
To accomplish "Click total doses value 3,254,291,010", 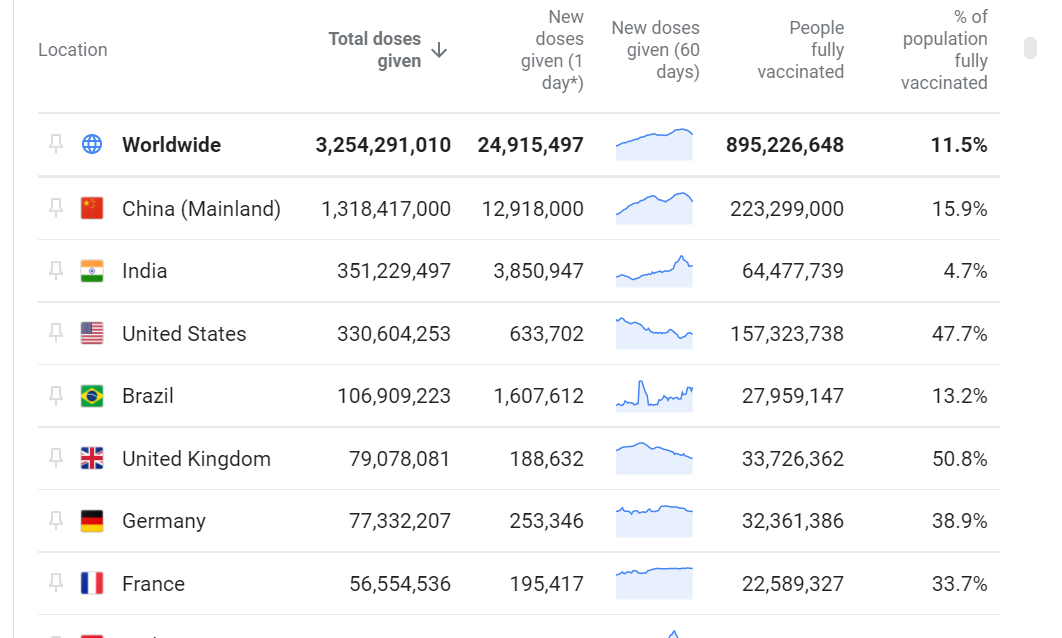I will 383,144.
